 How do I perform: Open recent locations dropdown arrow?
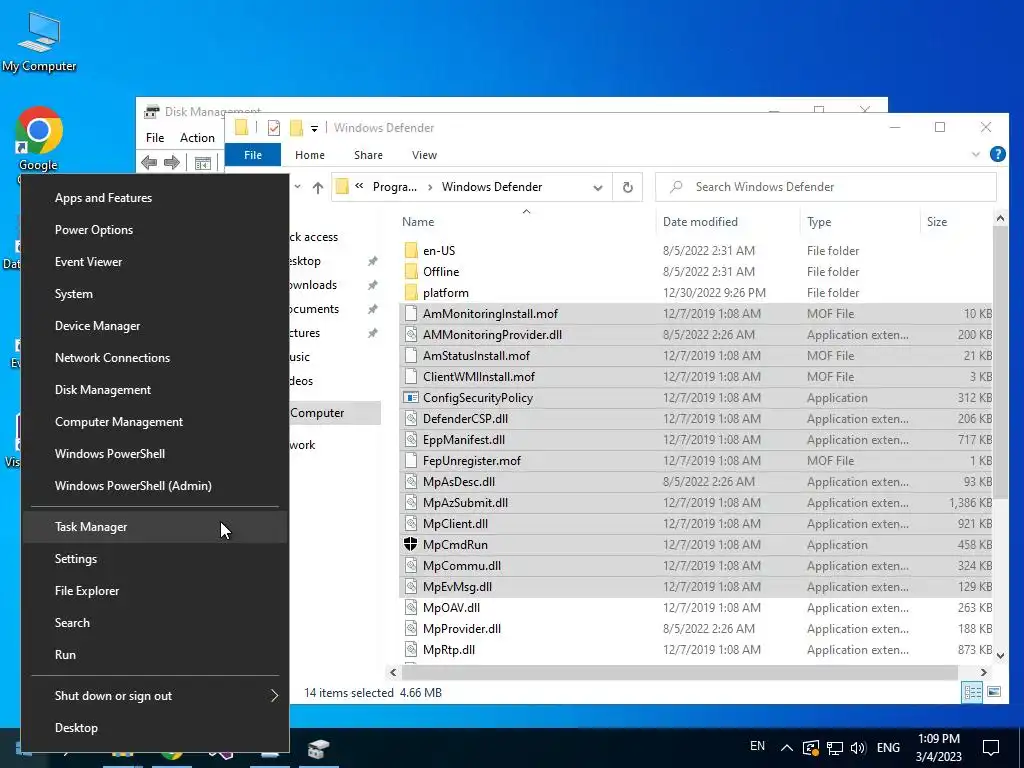pos(297,187)
